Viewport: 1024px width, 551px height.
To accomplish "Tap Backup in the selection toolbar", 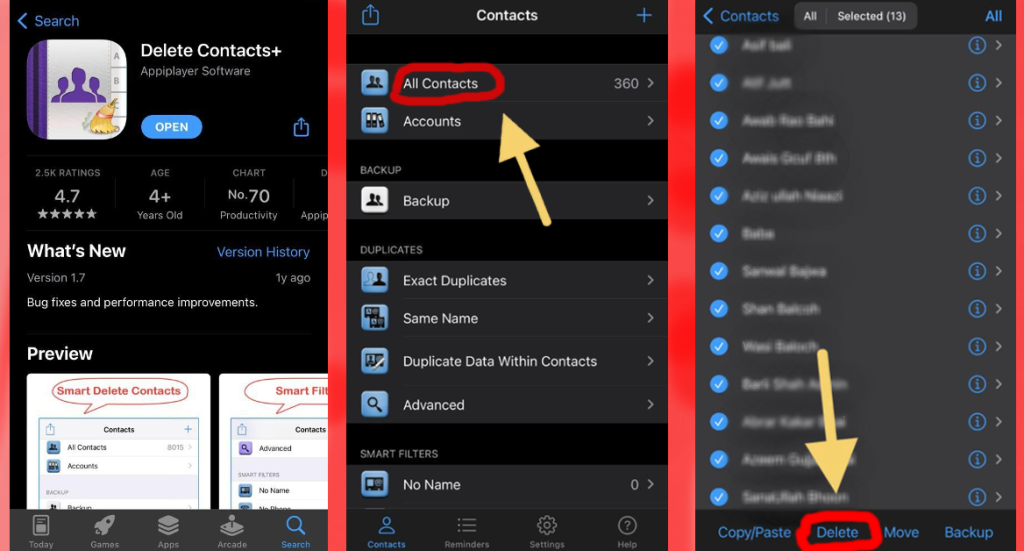I will (968, 532).
